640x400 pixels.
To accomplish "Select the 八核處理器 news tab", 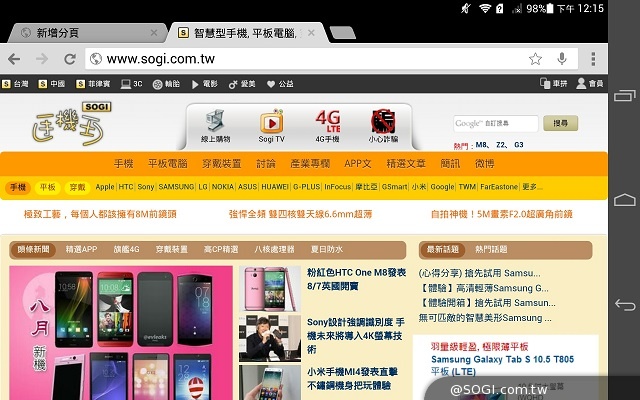I will pos(274,249).
